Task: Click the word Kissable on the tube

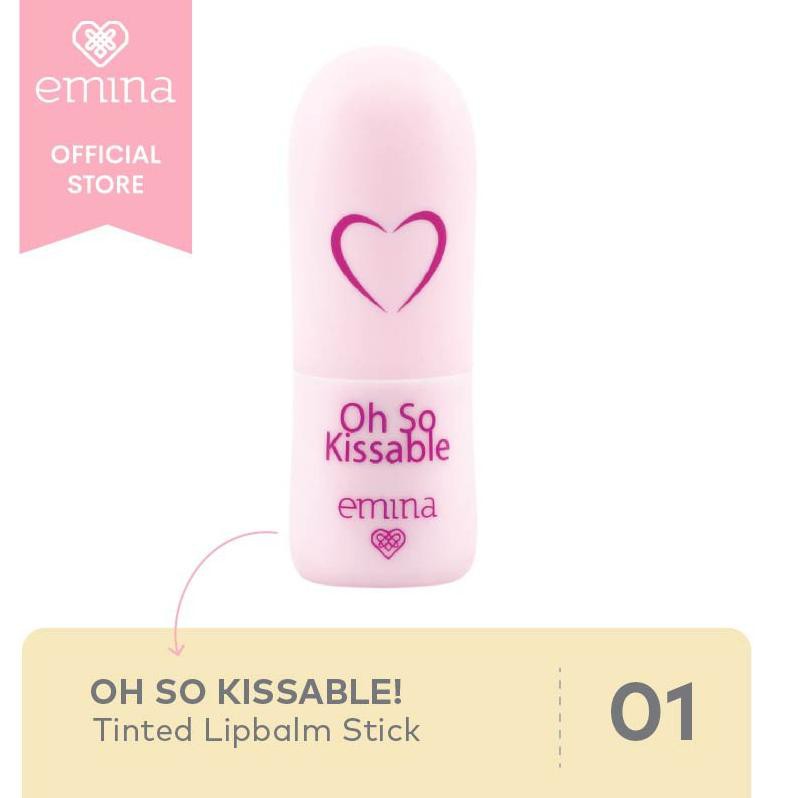Action: point(387,448)
